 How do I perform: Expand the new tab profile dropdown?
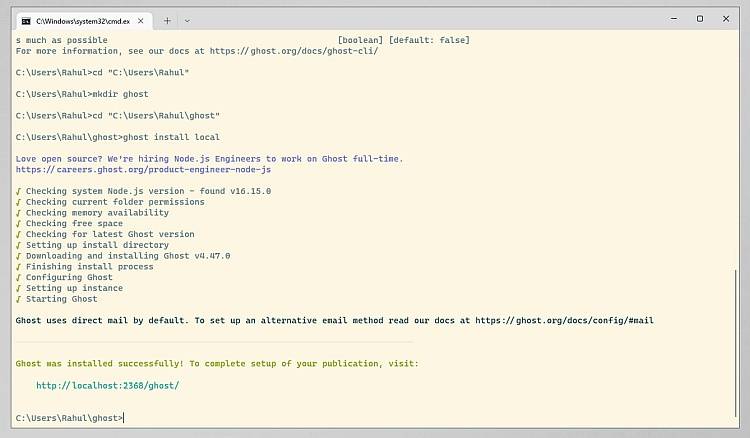(187, 21)
